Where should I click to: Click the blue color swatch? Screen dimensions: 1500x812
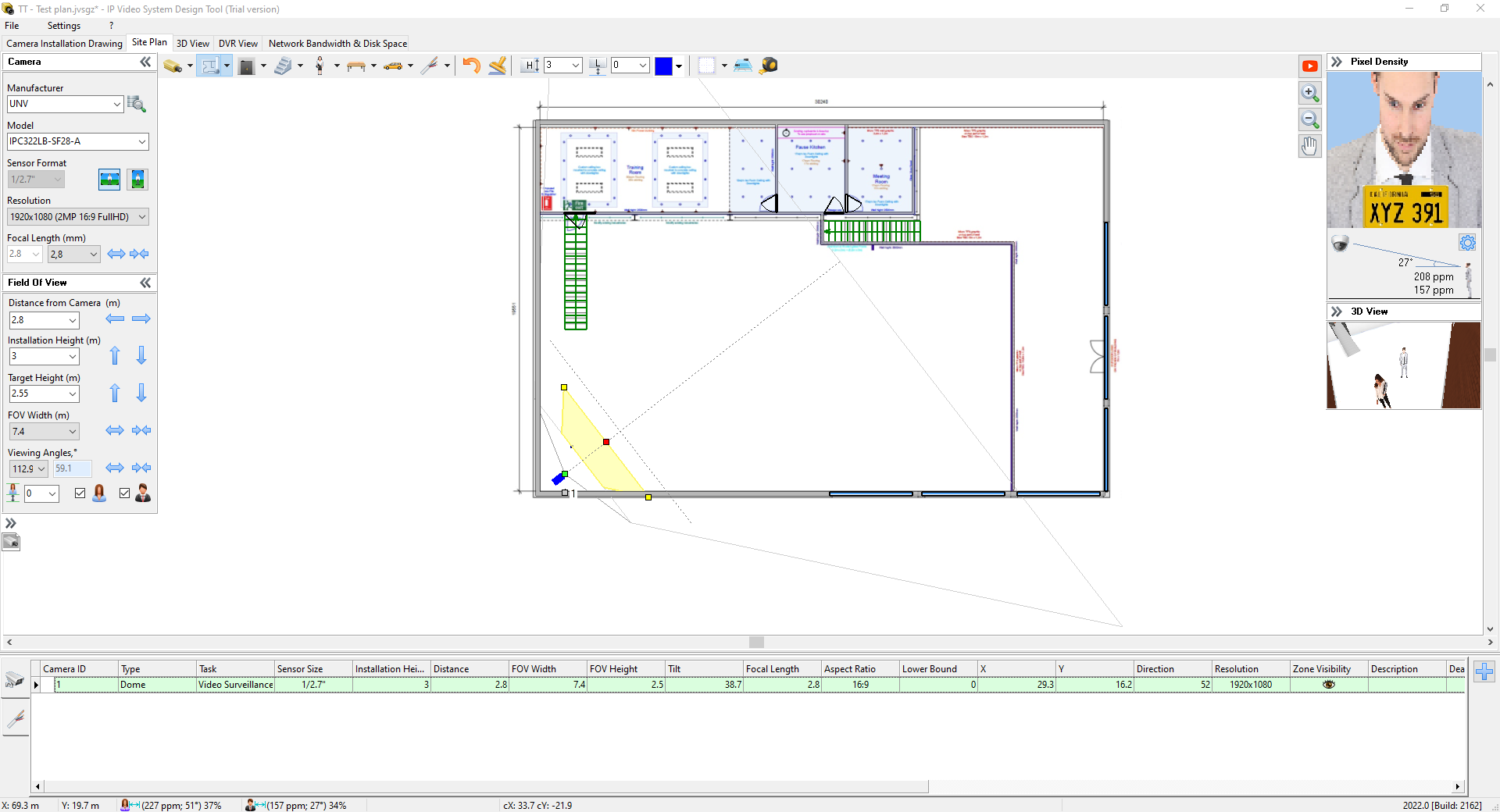[x=663, y=66]
